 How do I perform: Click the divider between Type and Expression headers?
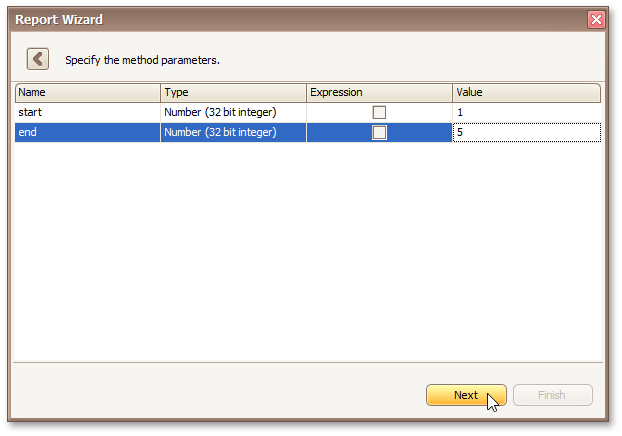[306, 93]
